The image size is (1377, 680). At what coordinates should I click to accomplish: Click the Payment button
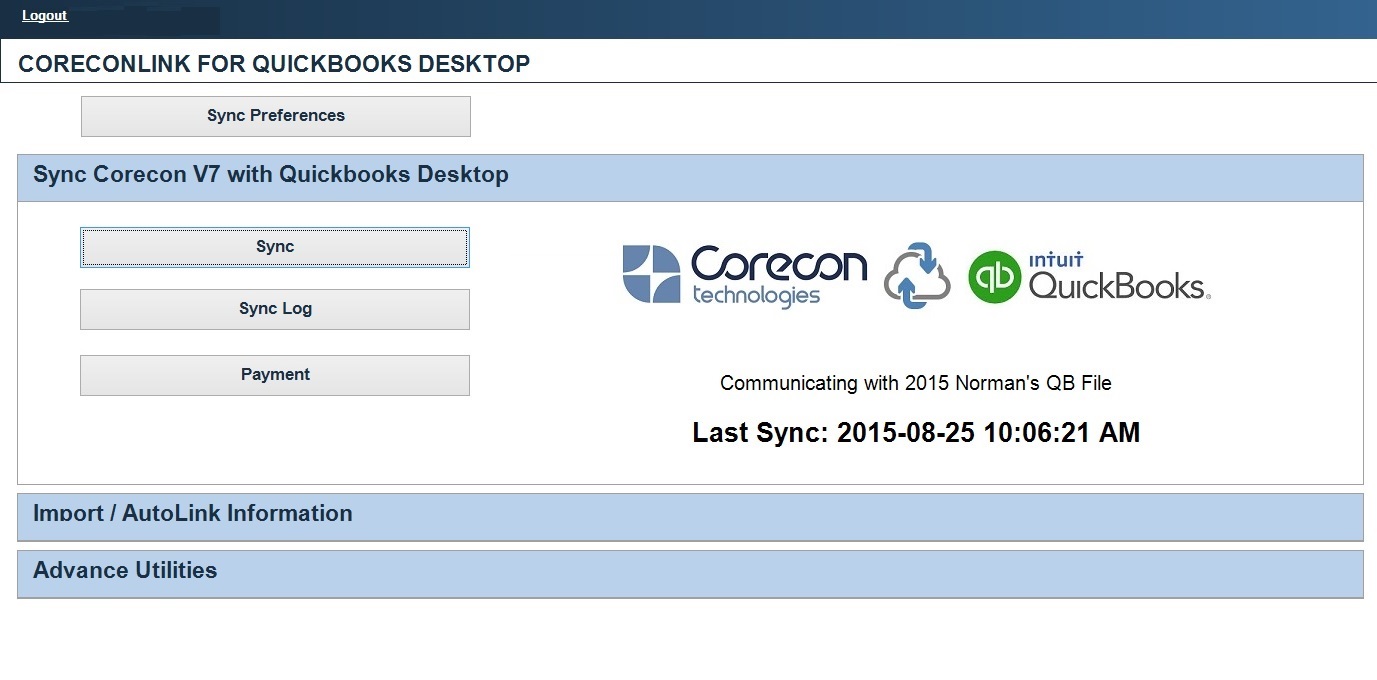pyautogui.click(x=275, y=375)
